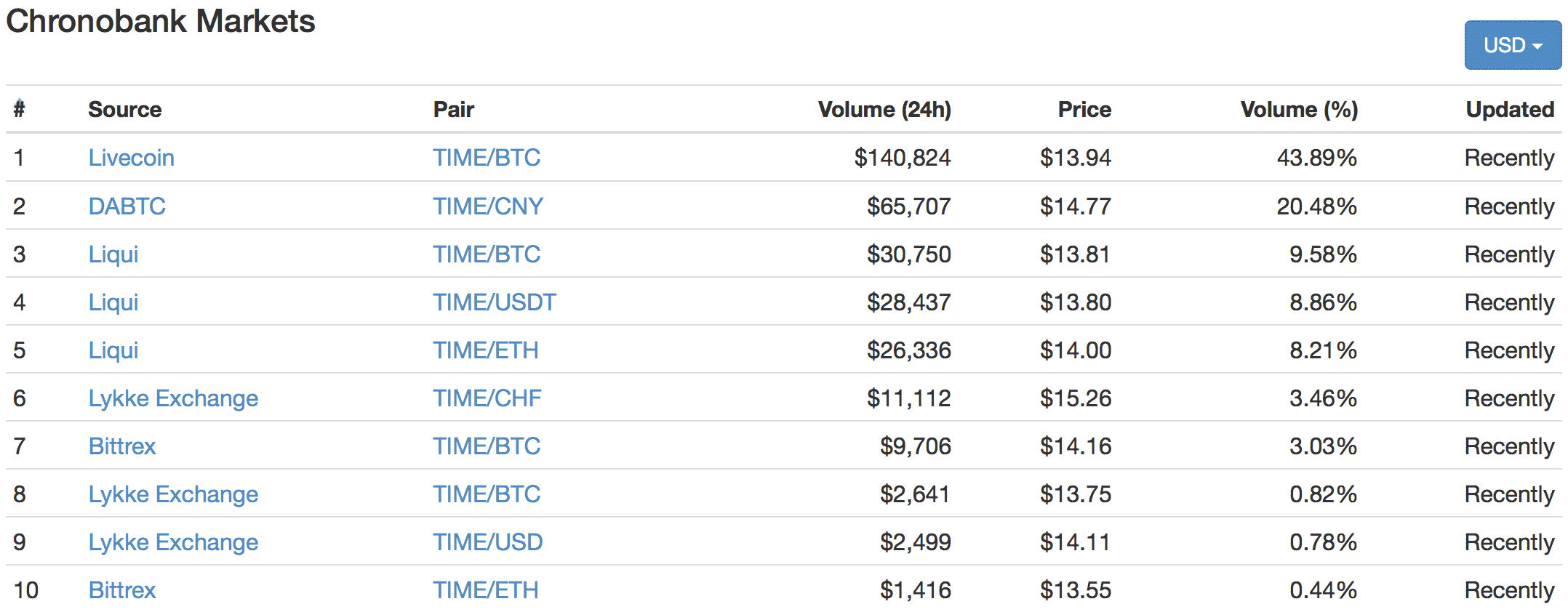
Task: Select the 0.82% volume share
Action: [1323, 494]
